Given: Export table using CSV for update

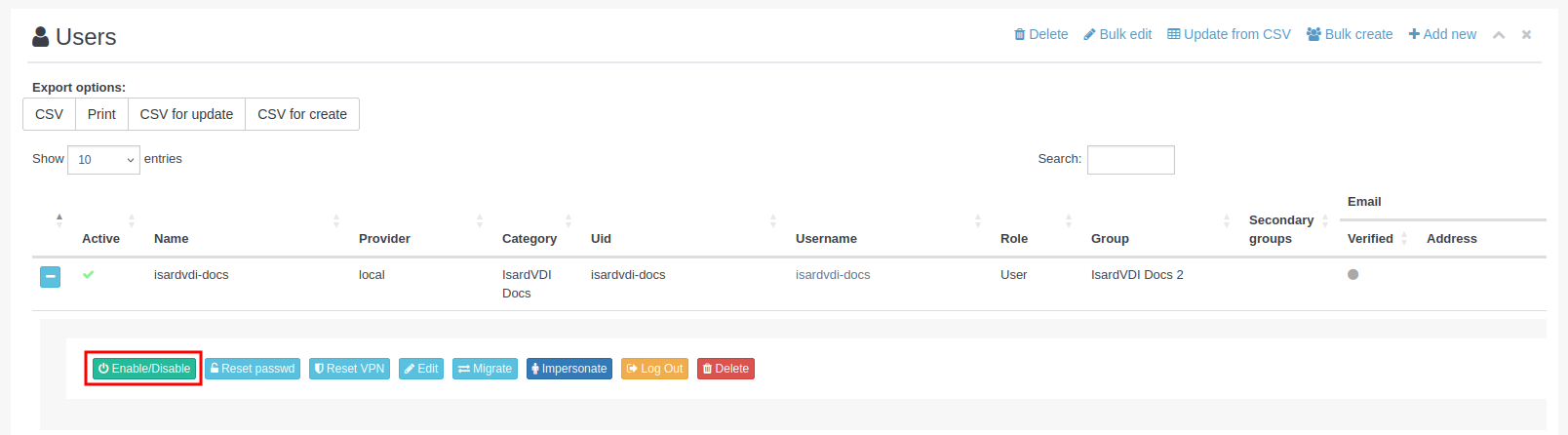Looking at the screenshot, I should click(x=186, y=114).
